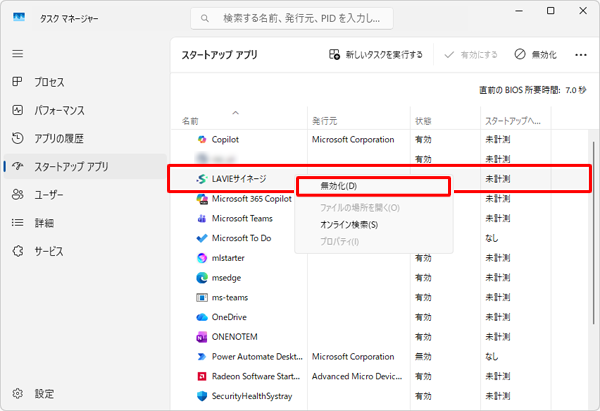Click the ユーザー people icon

[x=18, y=194]
